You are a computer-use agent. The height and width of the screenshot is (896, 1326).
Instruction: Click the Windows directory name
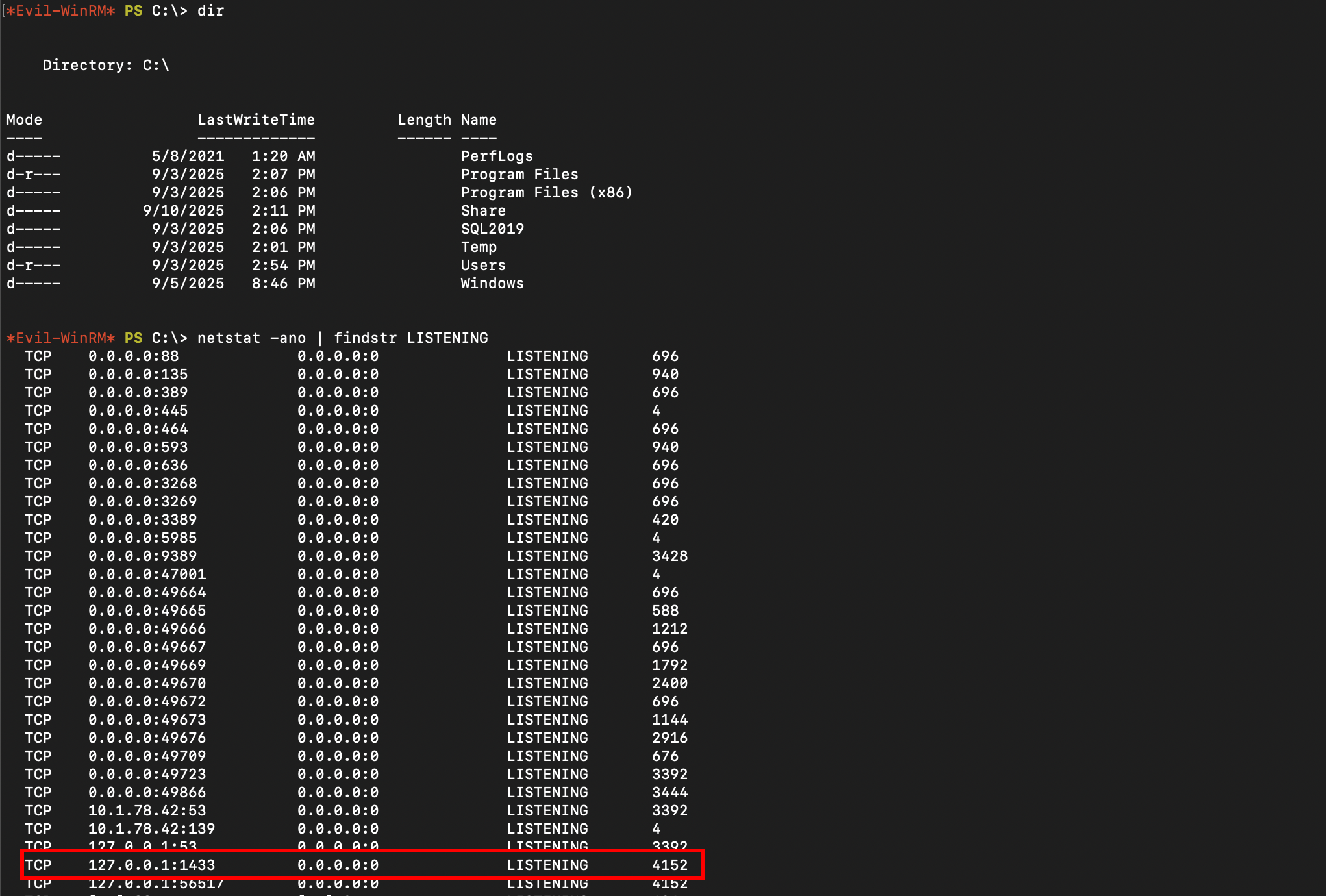492,284
